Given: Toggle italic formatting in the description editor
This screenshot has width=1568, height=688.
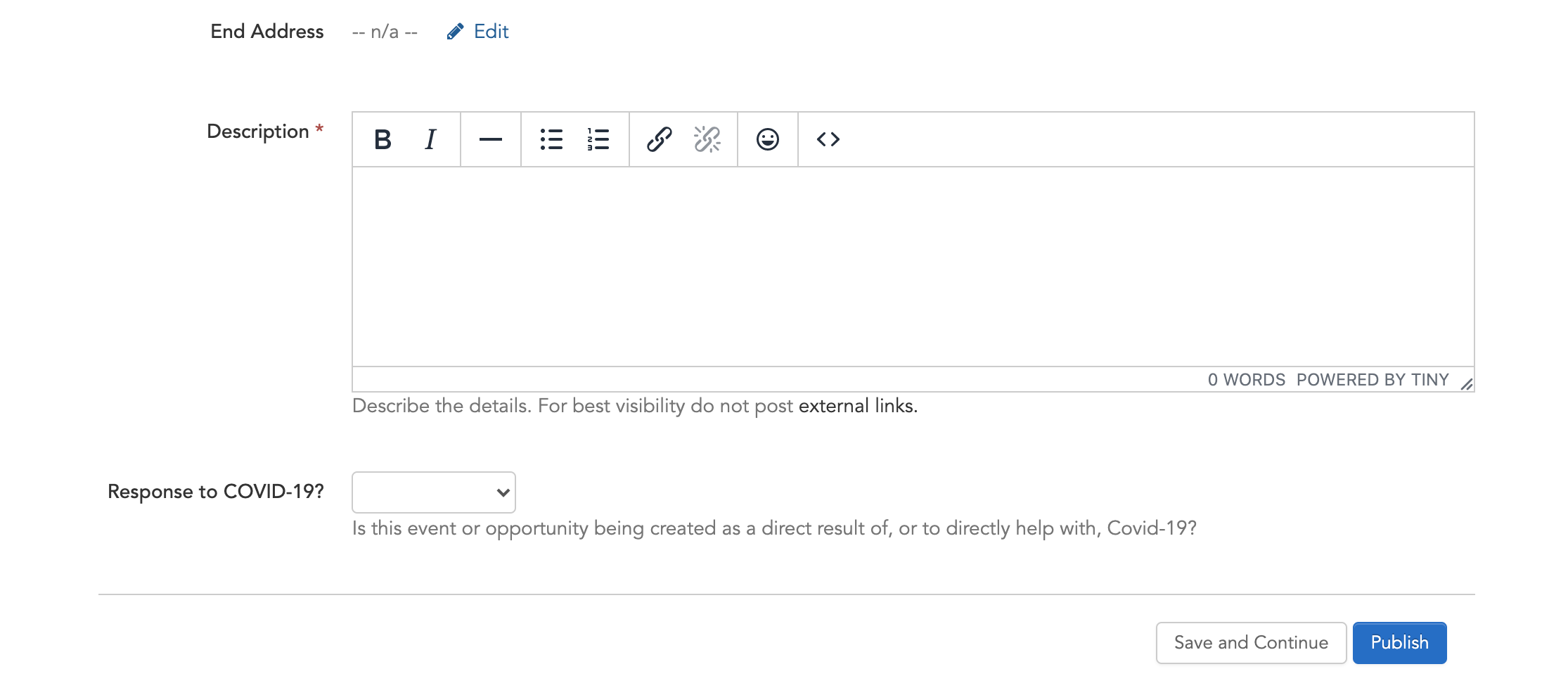Looking at the screenshot, I should (x=431, y=139).
